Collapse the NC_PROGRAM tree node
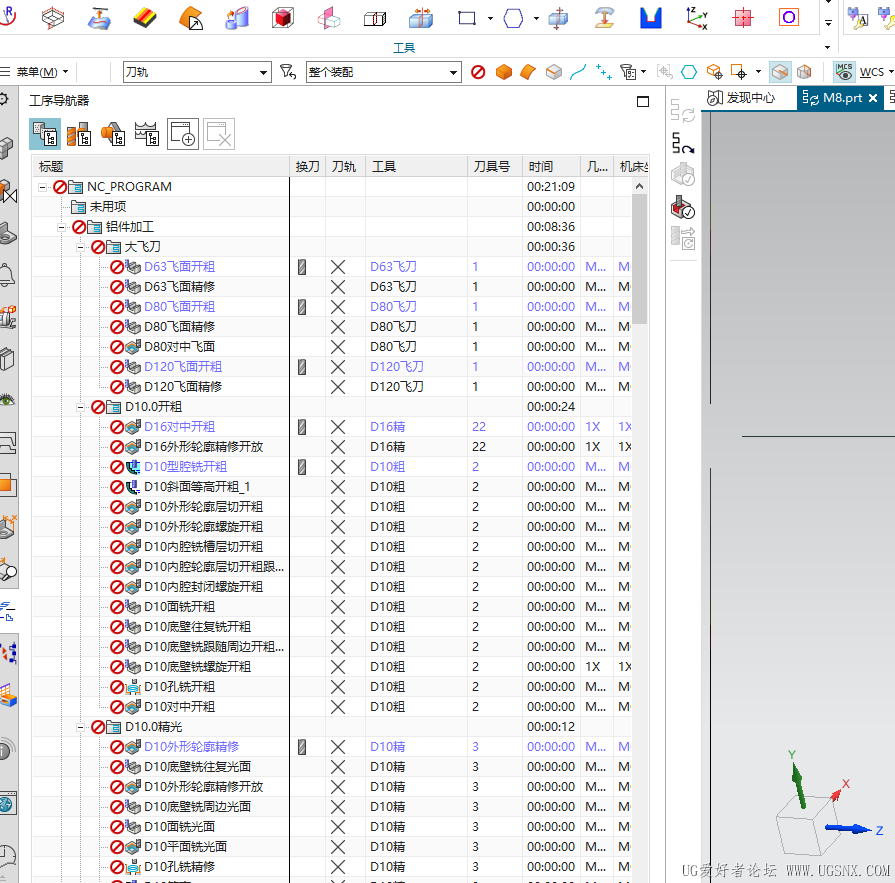The height and width of the screenshot is (883, 895). click(x=42, y=187)
